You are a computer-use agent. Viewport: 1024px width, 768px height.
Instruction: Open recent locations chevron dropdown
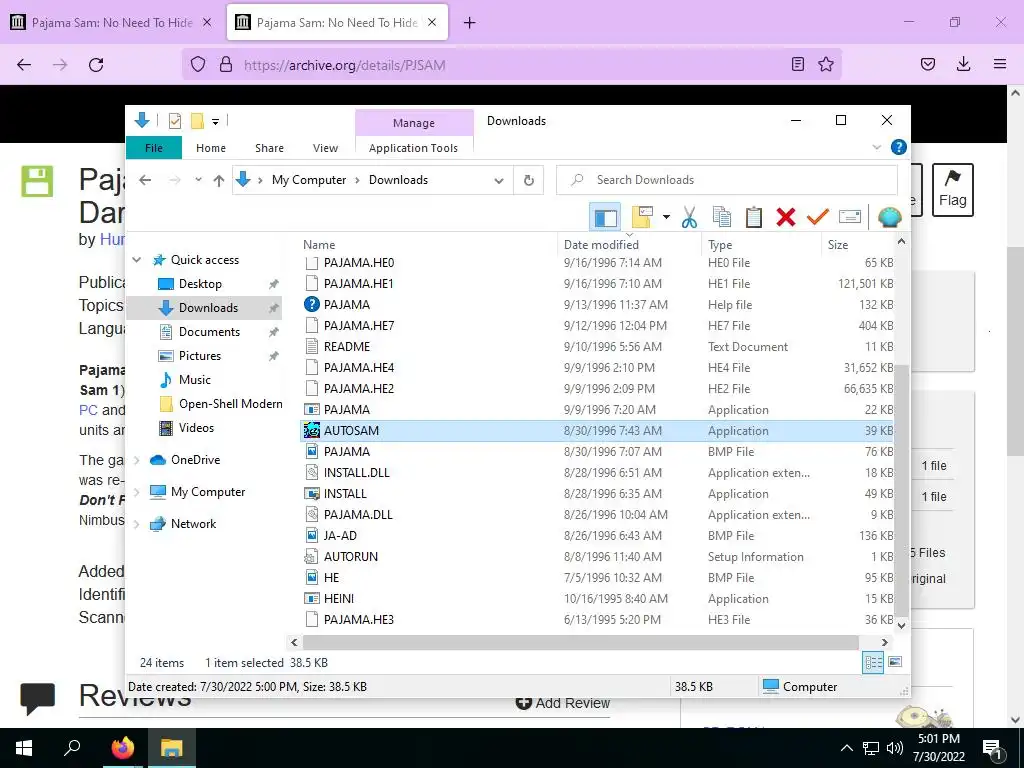coord(198,180)
